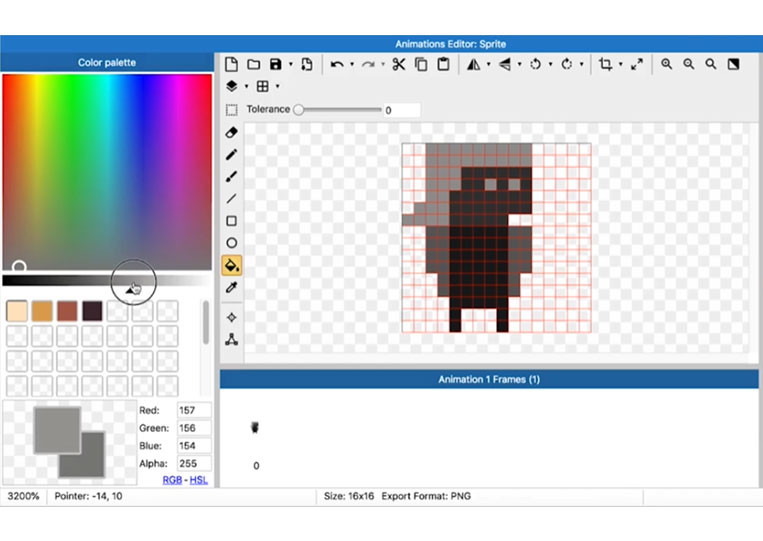
Task: Select the Line tool
Action: 232,198
